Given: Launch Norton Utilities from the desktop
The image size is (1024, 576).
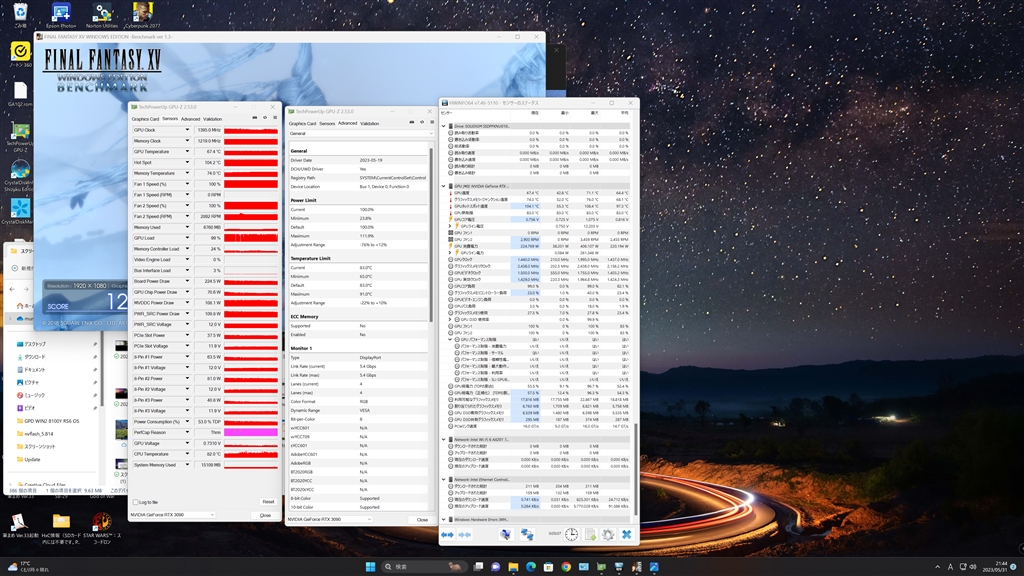Looking at the screenshot, I should (x=102, y=13).
